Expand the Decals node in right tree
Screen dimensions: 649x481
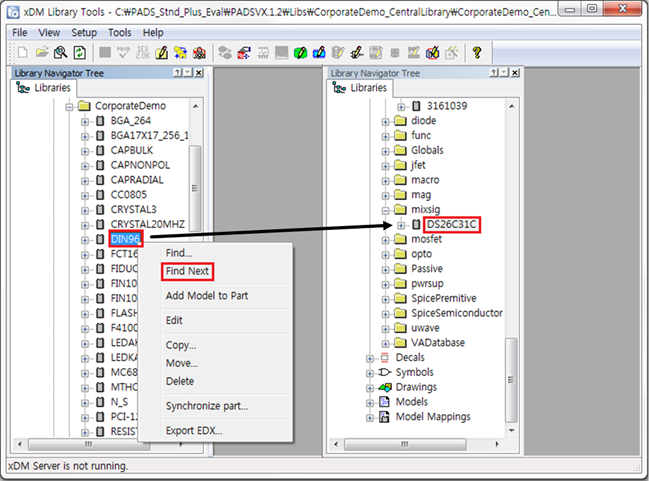pyautogui.click(x=370, y=358)
